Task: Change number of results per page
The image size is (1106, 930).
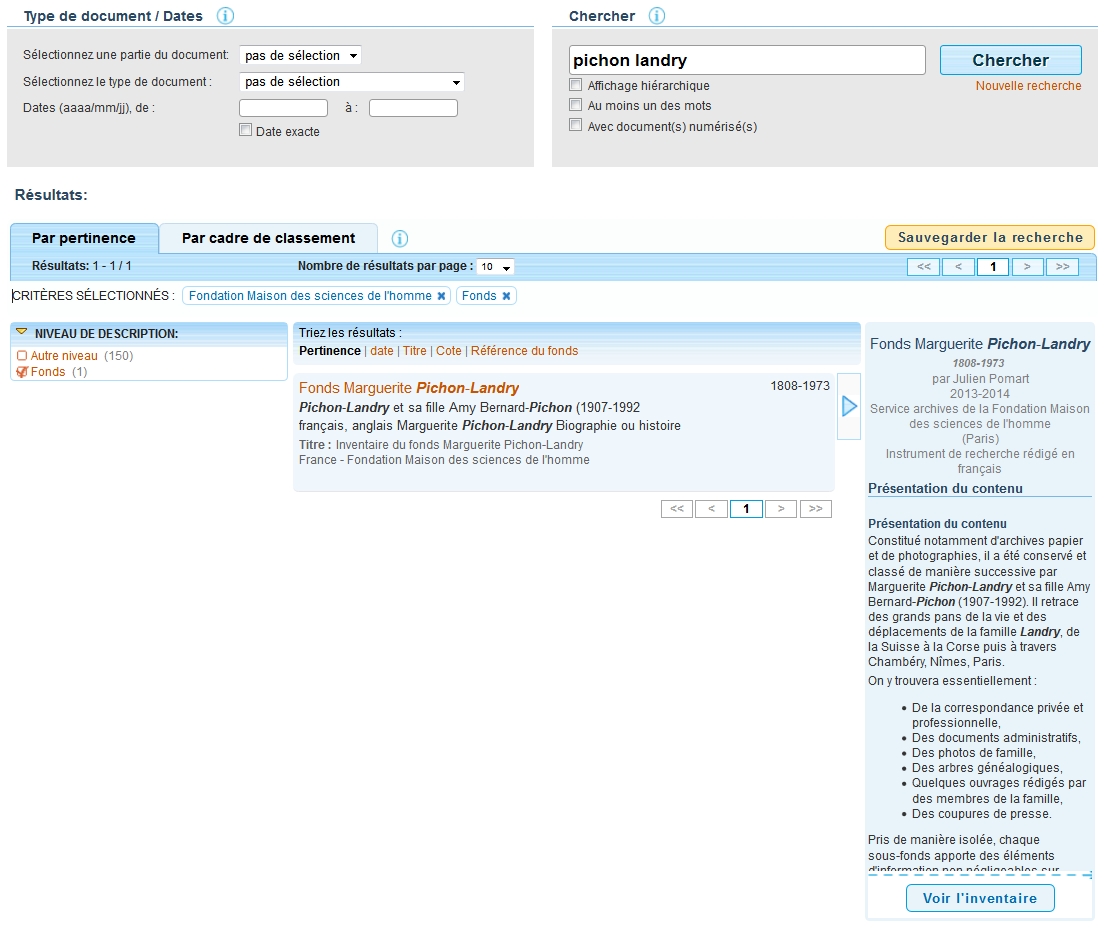Action: click(495, 267)
